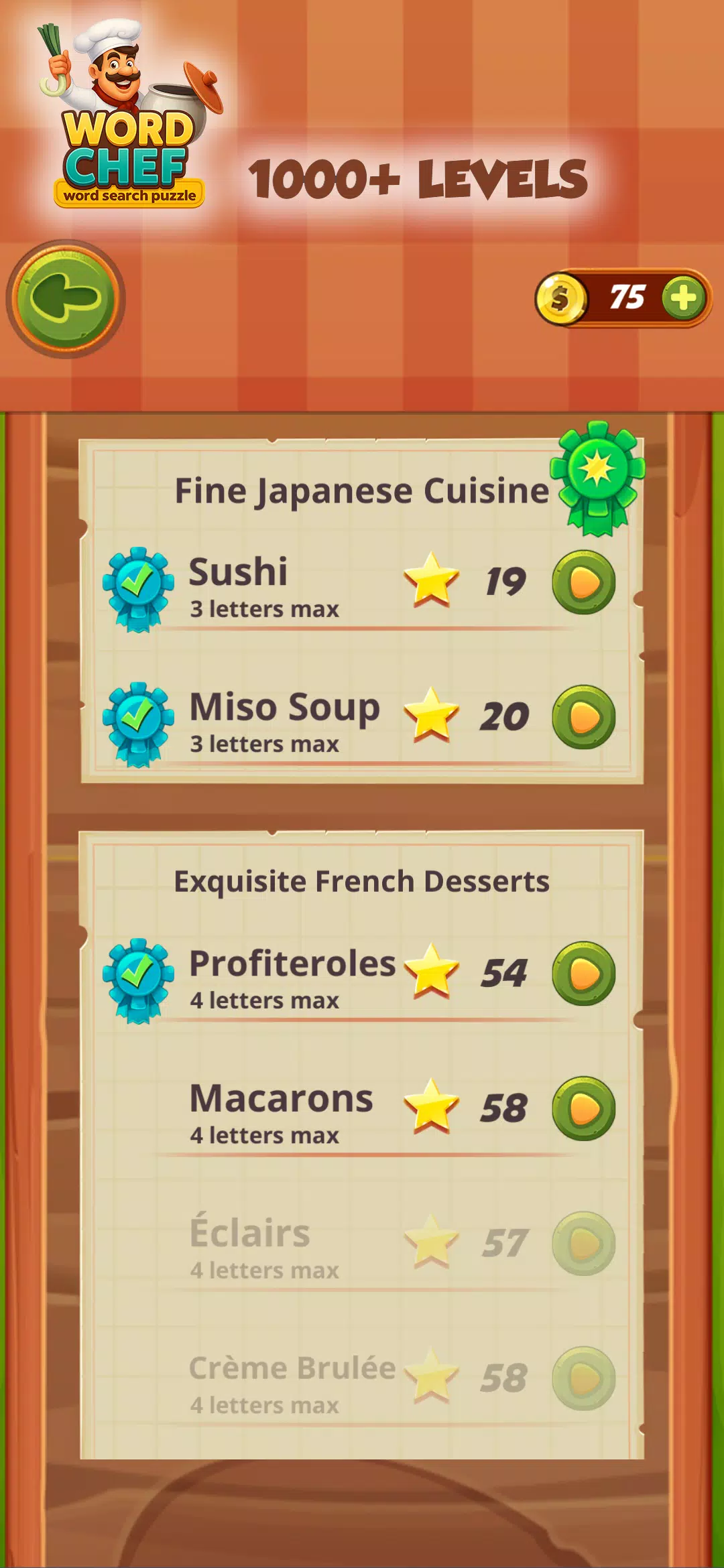Play the Miso Soup level
The width and height of the screenshot is (724, 1568).
click(x=583, y=717)
